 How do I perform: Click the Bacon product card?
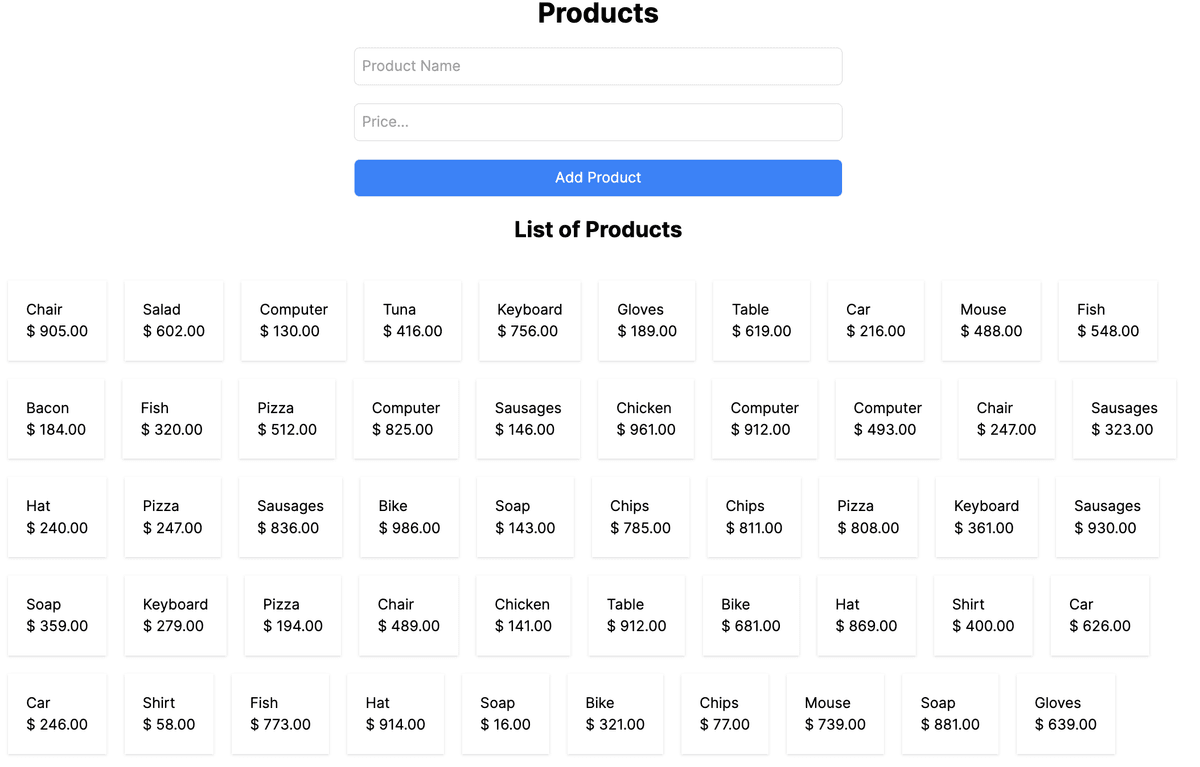pos(56,419)
